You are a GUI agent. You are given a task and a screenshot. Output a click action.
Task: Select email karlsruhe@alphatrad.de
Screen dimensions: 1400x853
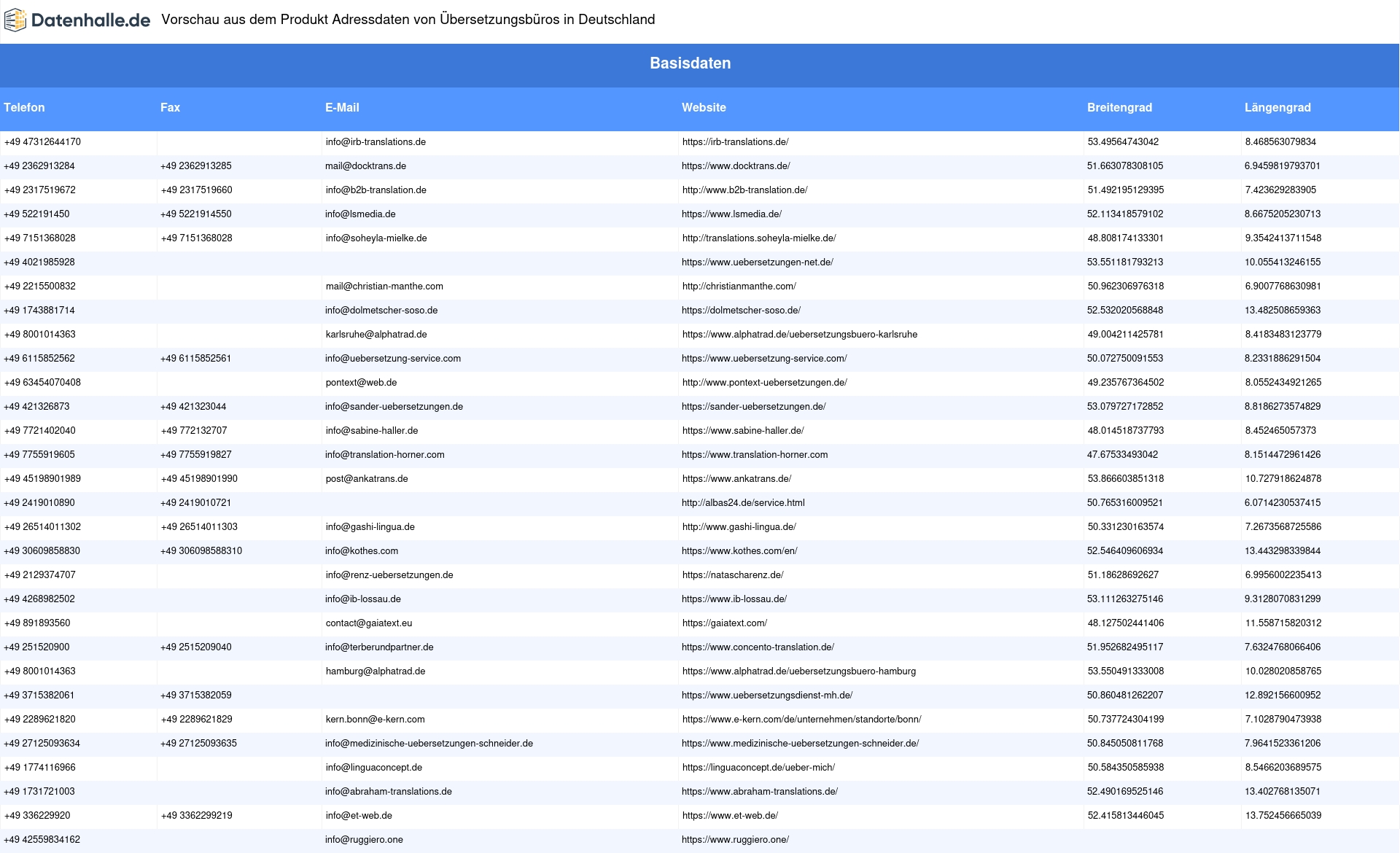[x=376, y=335]
